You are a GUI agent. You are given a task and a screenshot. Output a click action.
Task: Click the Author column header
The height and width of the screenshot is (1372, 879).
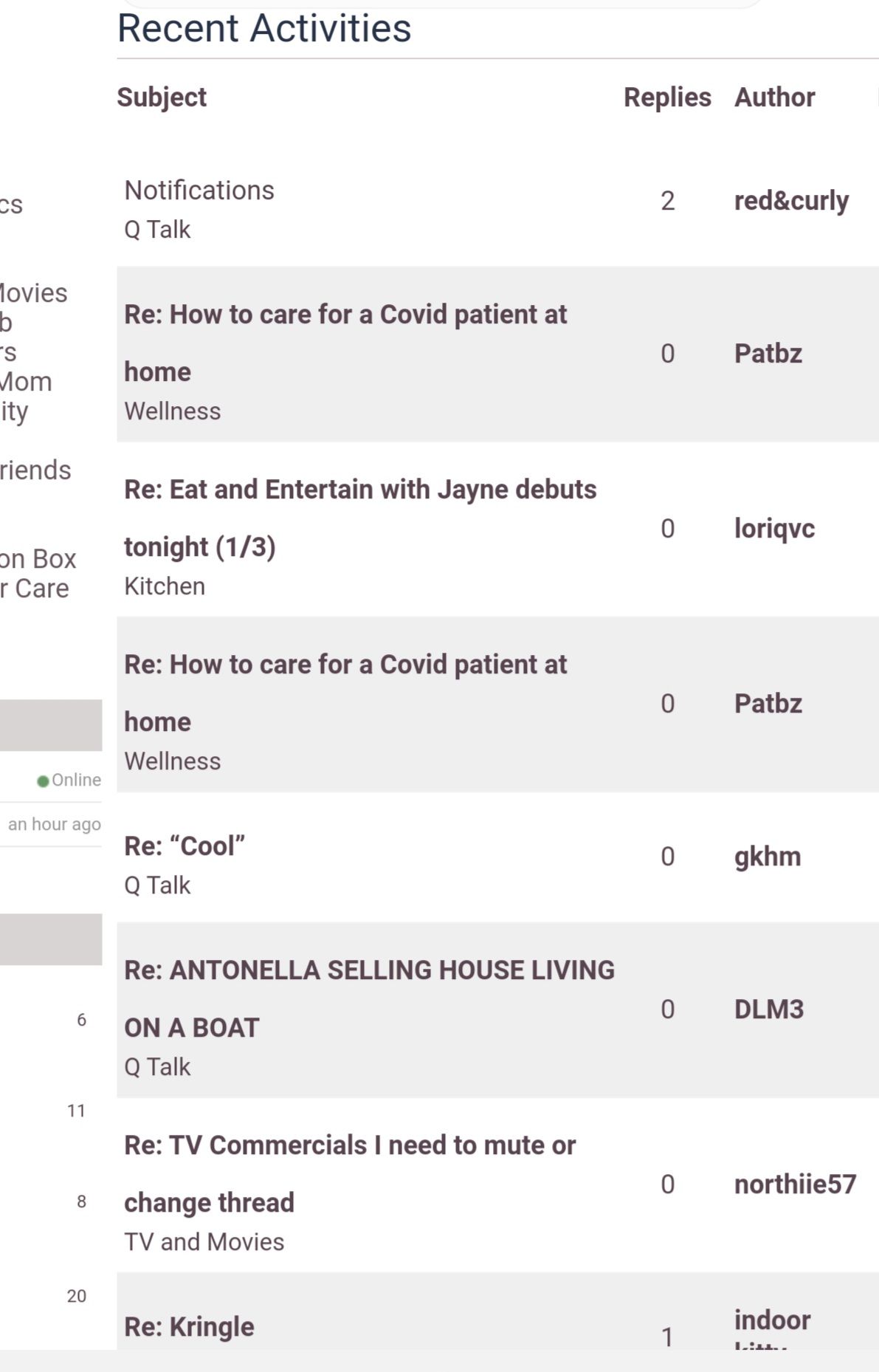tap(774, 97)
